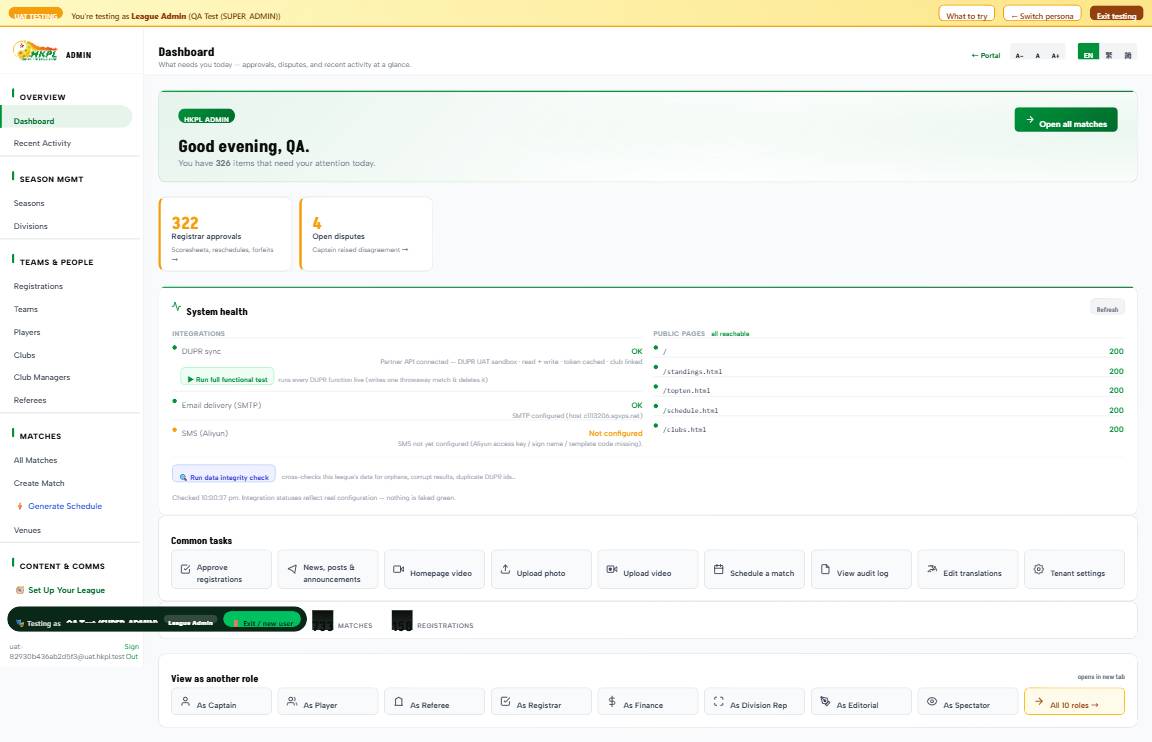Switch language to EN
Screen dimensions: 1152x742
point(1088,53)
